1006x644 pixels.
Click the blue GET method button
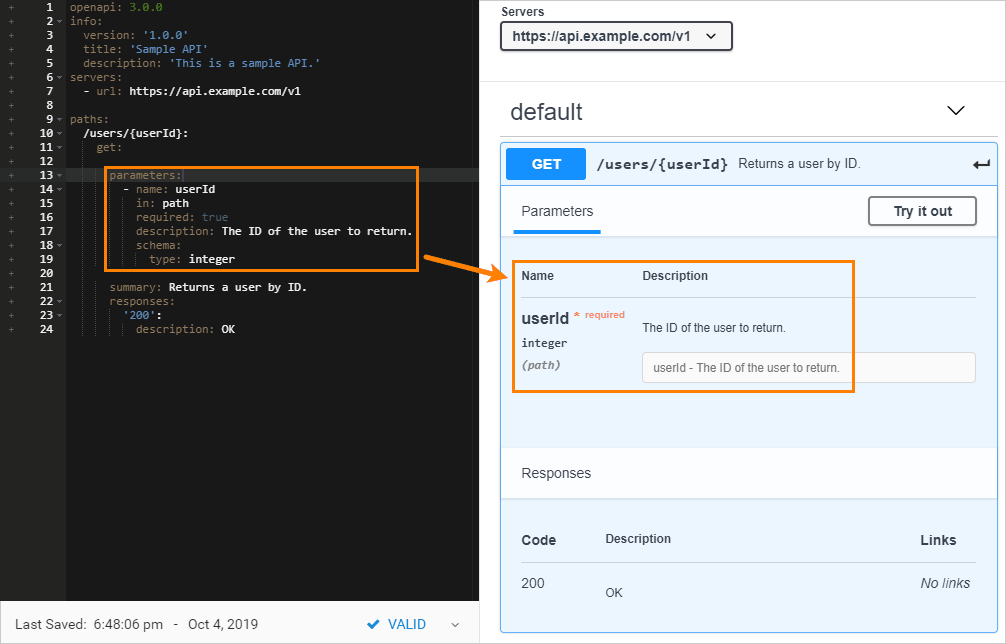(x=546, y=164)
